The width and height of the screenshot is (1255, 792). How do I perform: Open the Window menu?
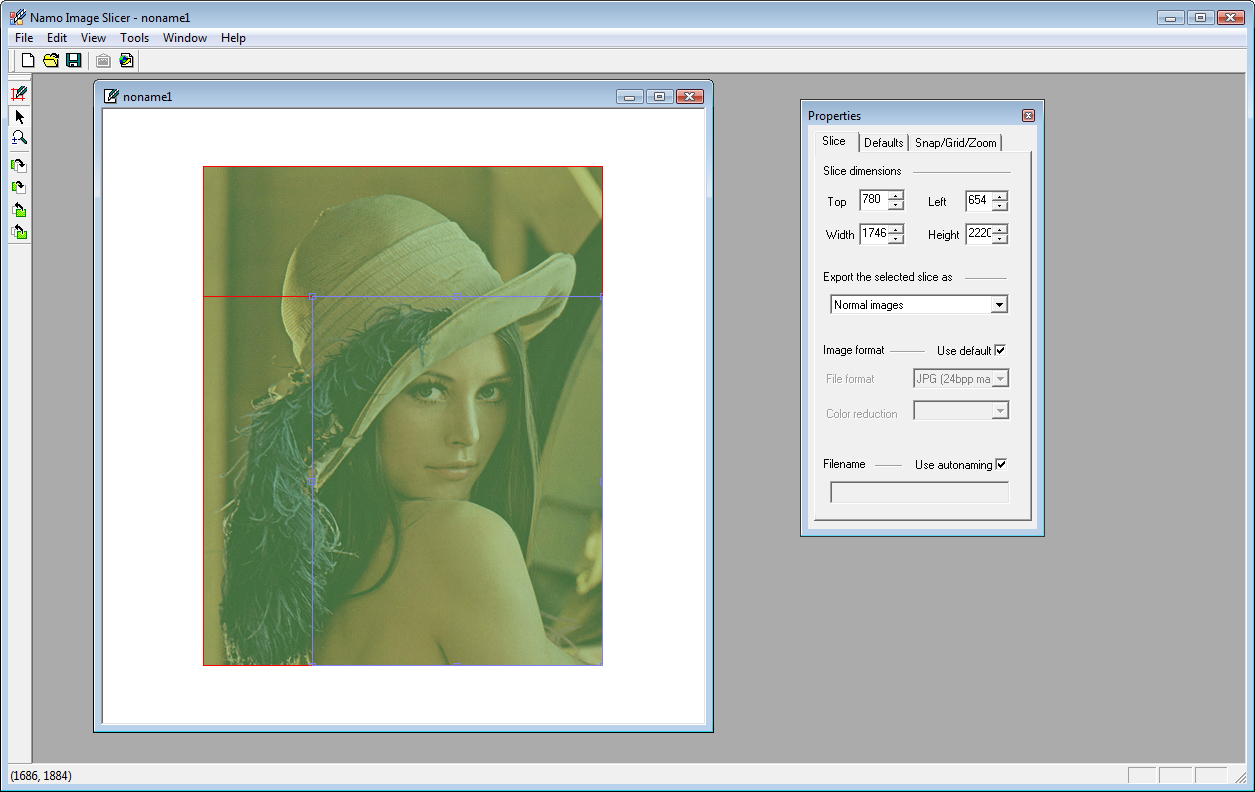click(185, 38)
